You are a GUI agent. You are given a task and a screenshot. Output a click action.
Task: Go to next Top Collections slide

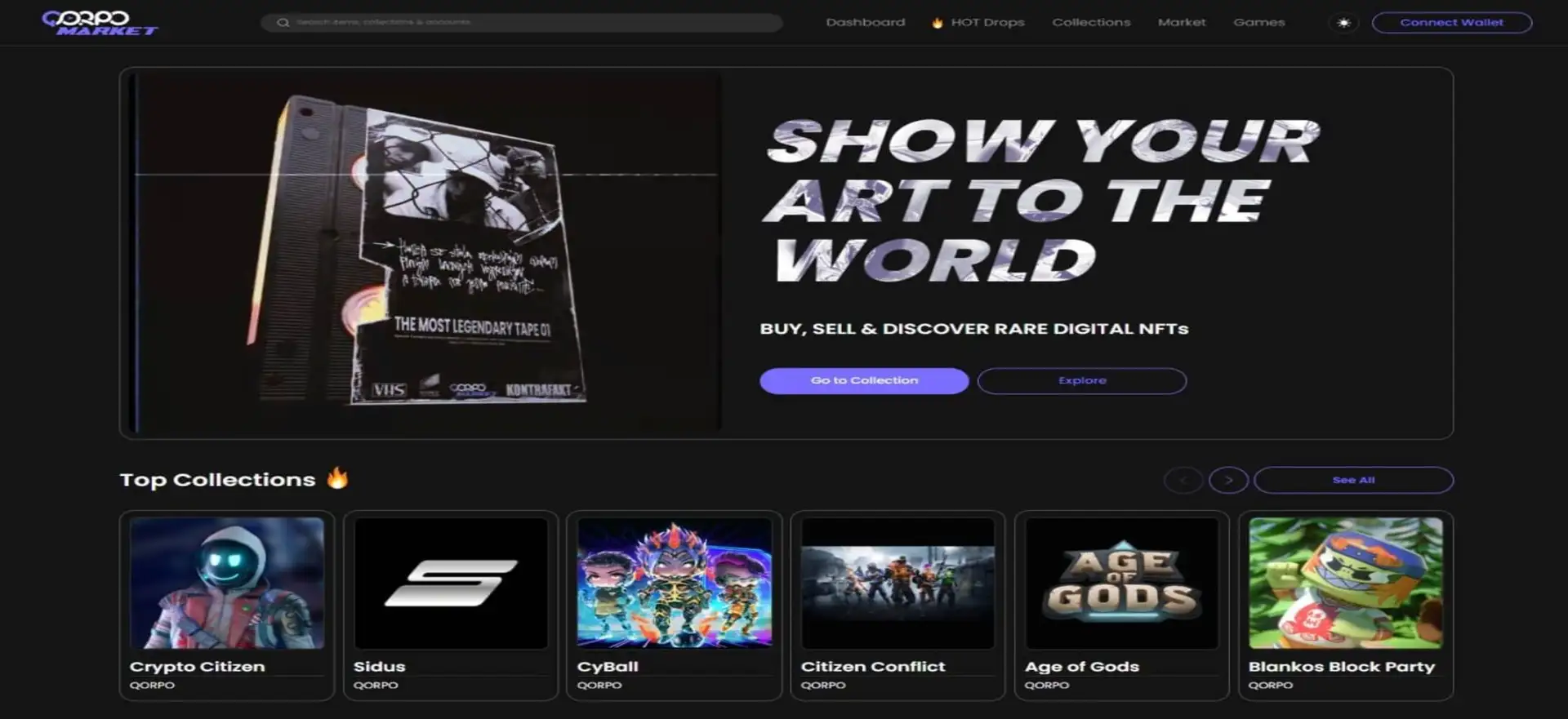pos(1227,480)
